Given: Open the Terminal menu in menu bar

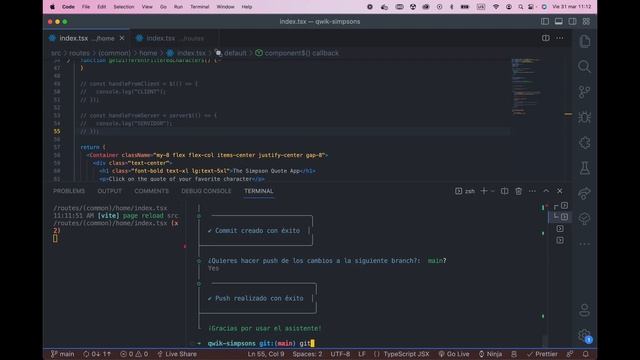Looking at the screenshot, I should [x=200, y=7].
